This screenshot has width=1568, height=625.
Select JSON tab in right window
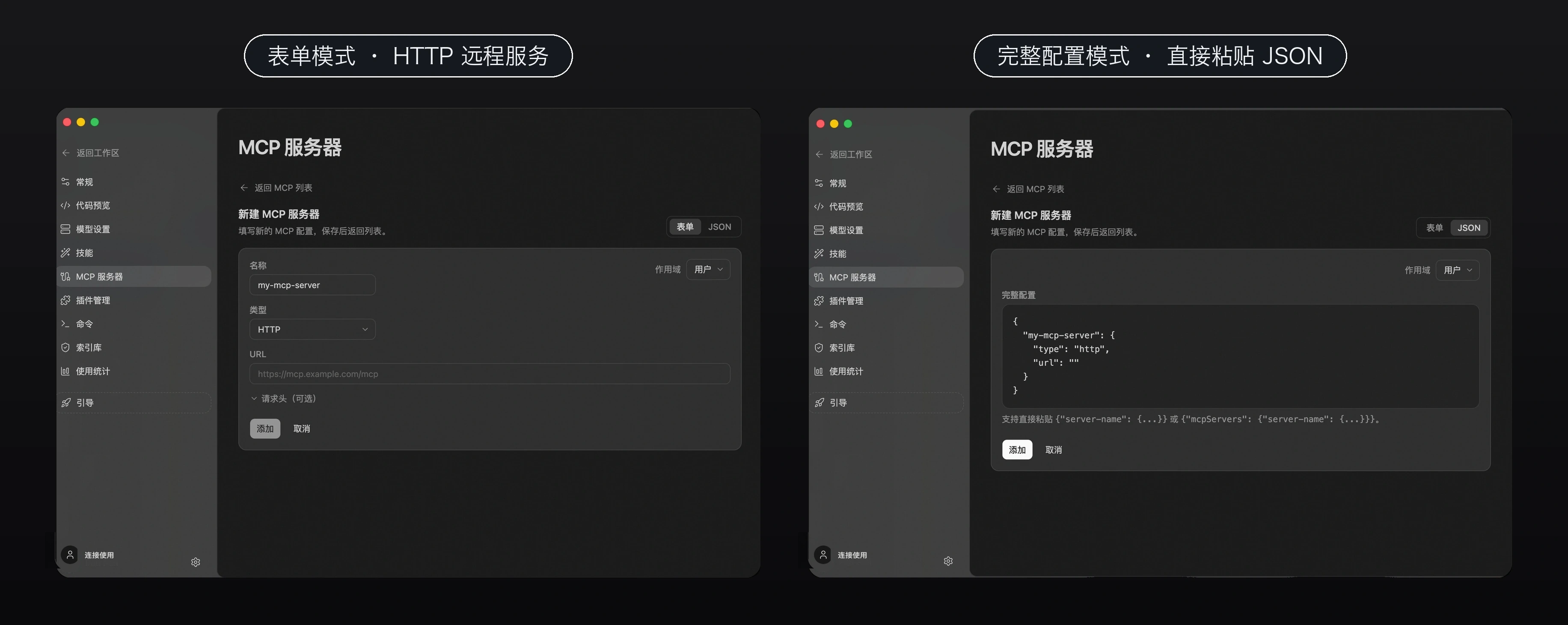pos(1469,228)
